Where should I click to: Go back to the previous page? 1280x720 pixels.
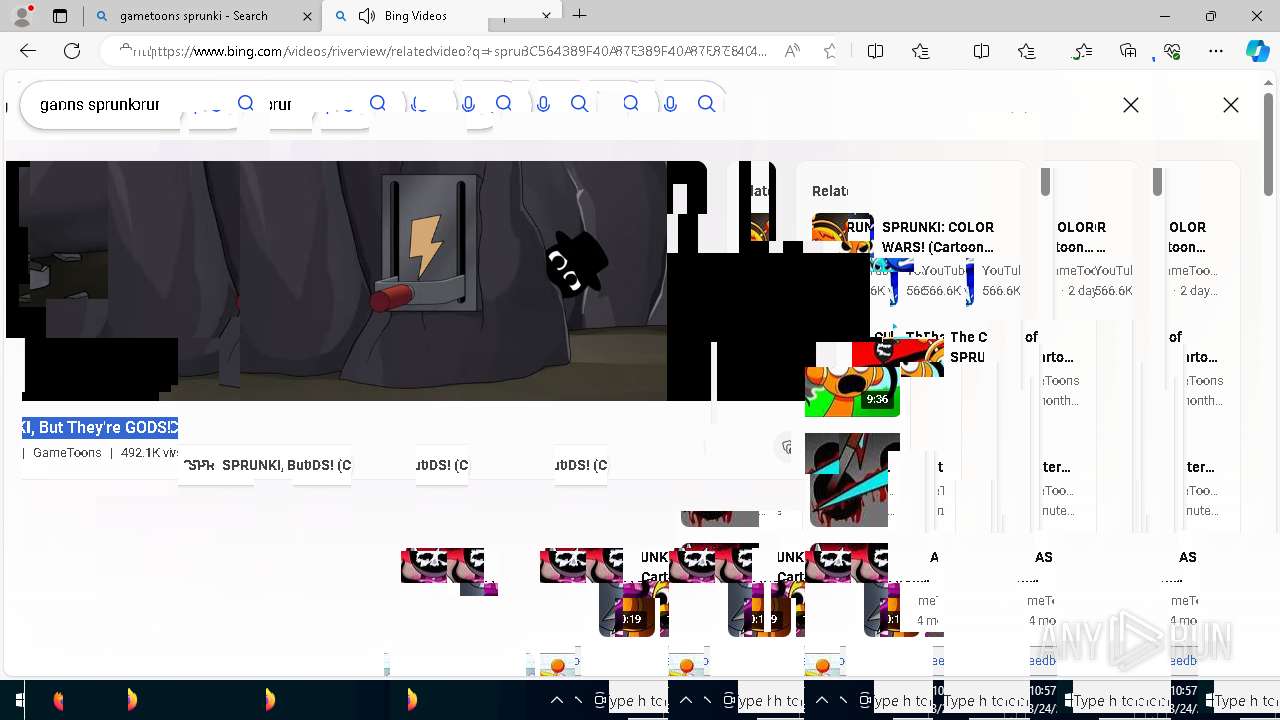point(28,51)
